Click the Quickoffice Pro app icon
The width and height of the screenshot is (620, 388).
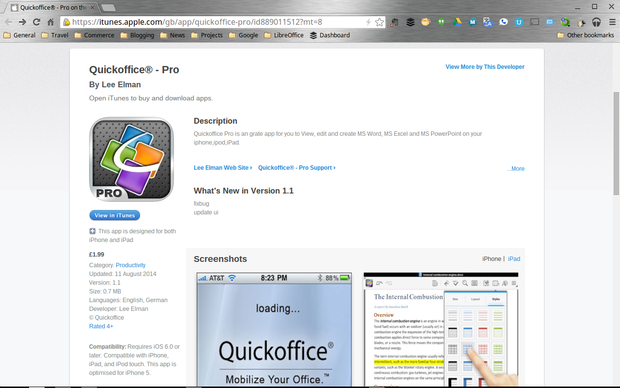pos(132,159)
